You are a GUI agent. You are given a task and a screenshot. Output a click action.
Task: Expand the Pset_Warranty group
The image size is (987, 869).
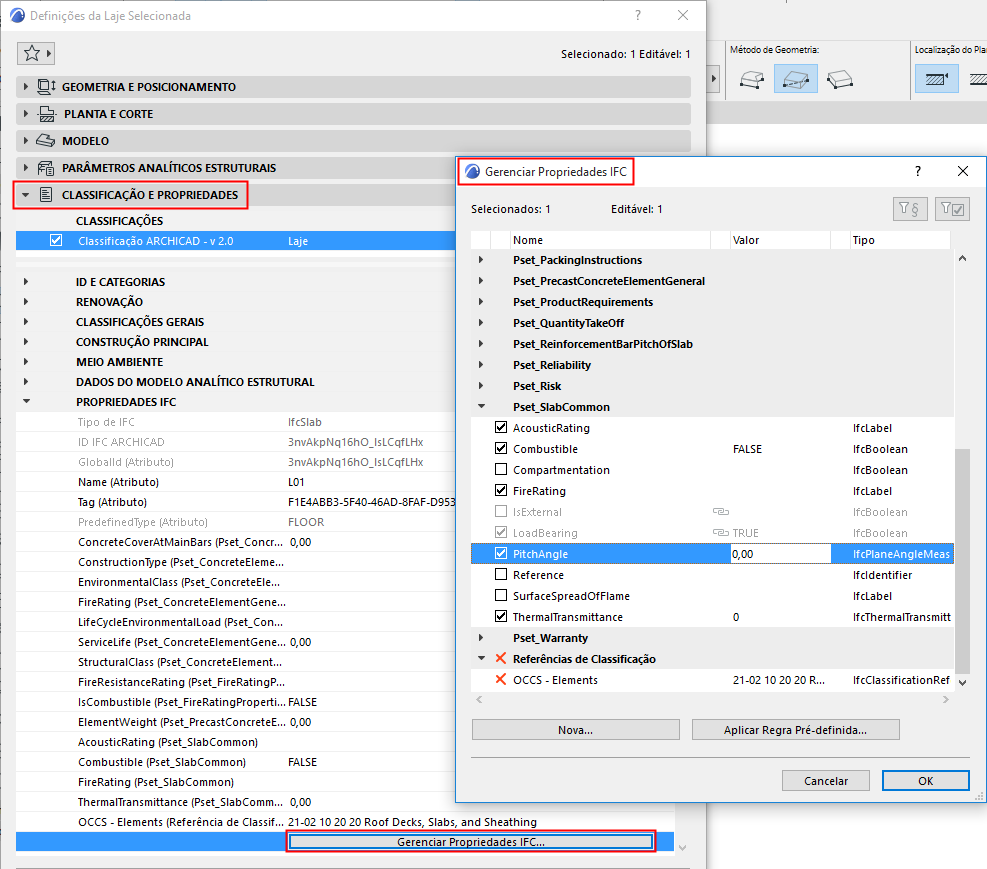click(x=481, y=637)
